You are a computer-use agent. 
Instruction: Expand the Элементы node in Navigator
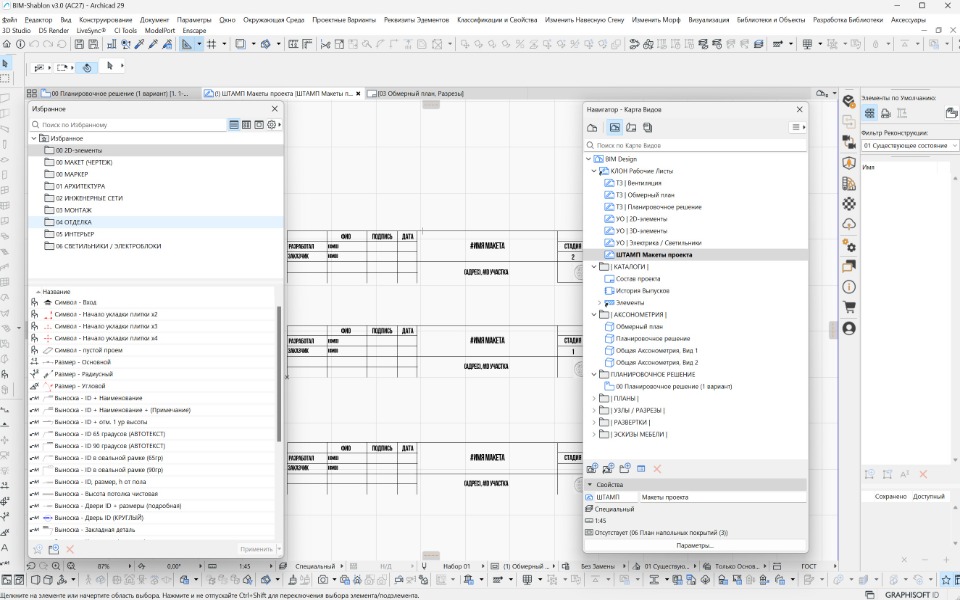tap(599, 303)
